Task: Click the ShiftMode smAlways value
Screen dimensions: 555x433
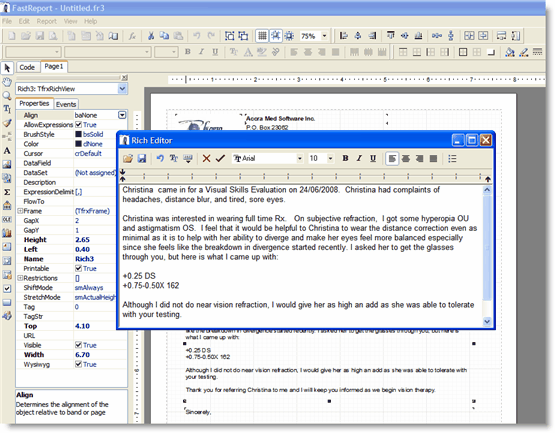Action: [89, 287]
